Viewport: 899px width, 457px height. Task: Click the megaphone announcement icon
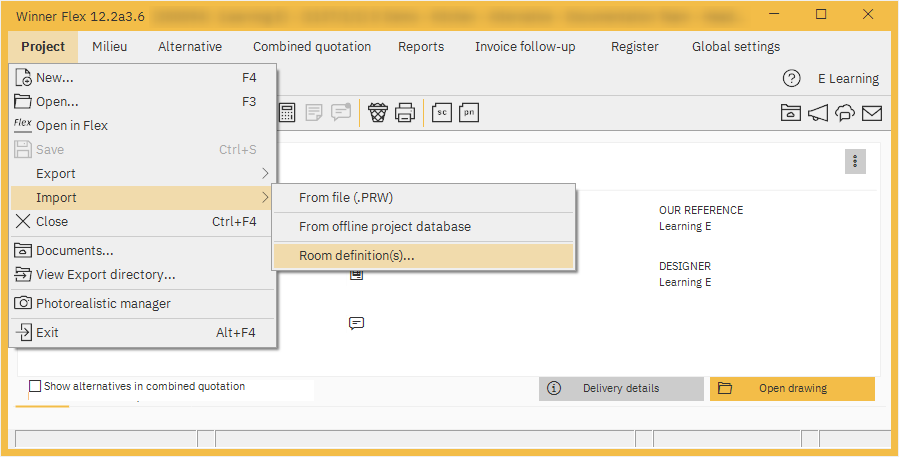coord(818,113)
